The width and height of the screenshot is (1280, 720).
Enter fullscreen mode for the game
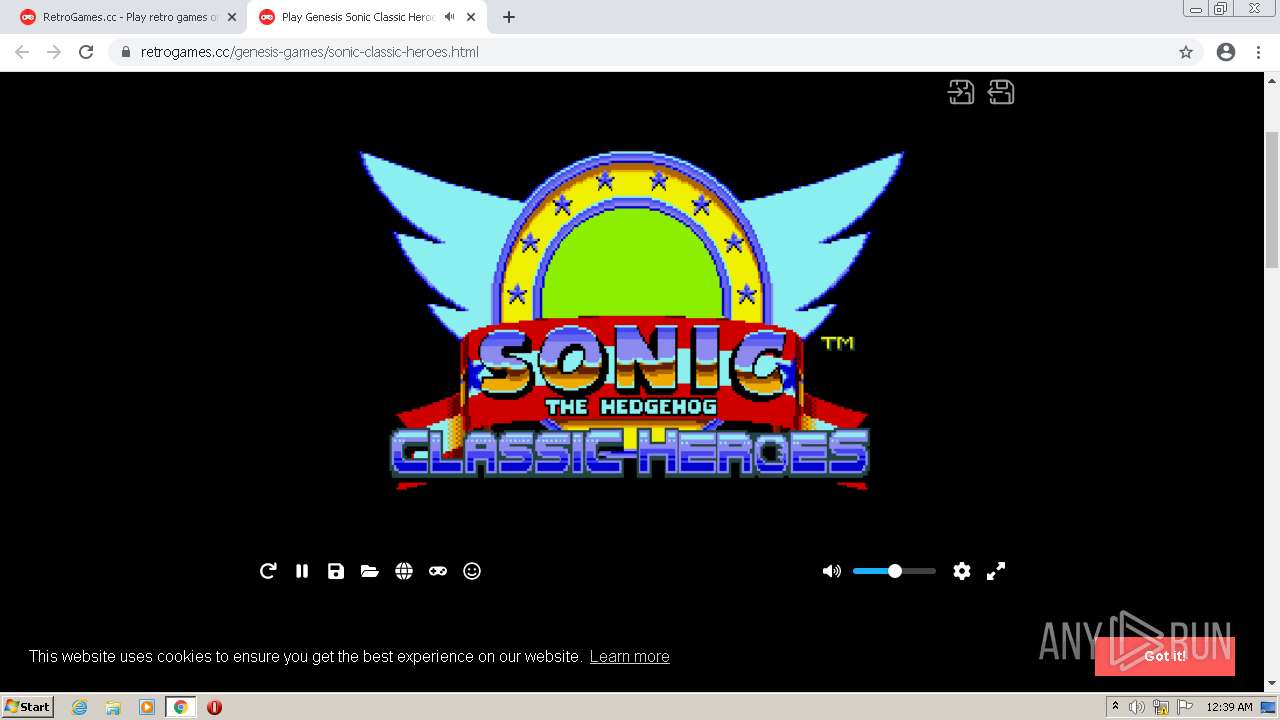[996, 571]
